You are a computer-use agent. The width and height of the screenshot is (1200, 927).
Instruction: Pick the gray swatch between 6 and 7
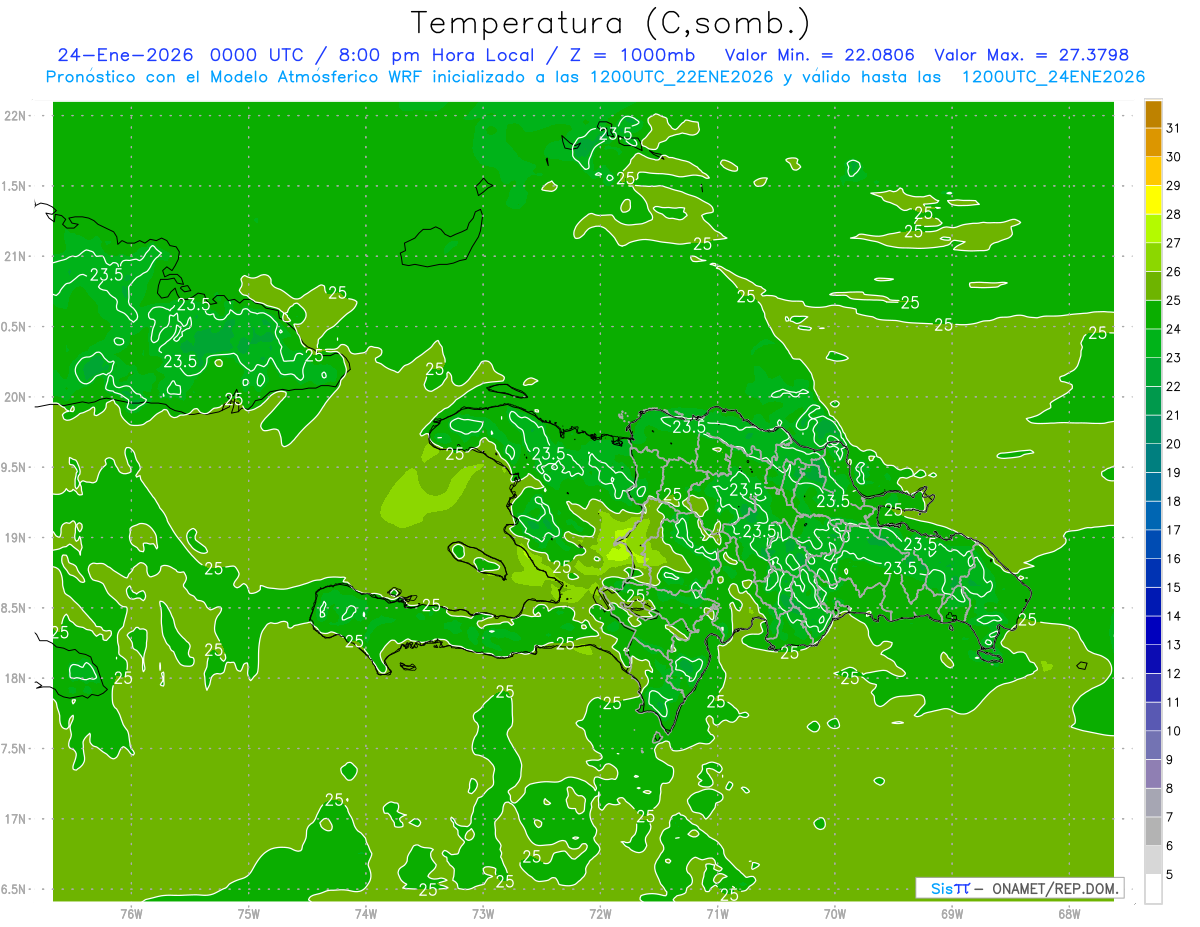[1153, 832]
